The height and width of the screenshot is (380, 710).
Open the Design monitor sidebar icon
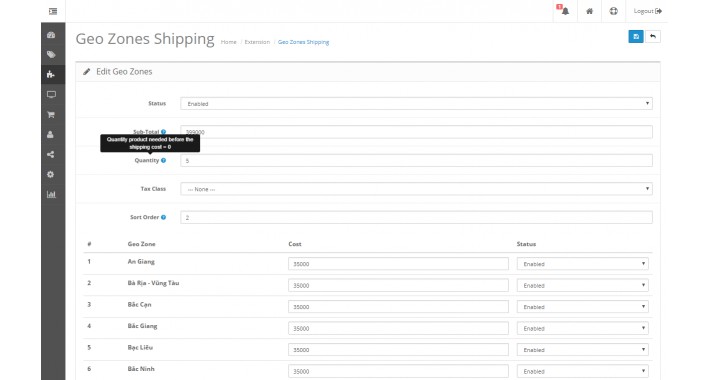pyautogui.click(x=51, y=95)
